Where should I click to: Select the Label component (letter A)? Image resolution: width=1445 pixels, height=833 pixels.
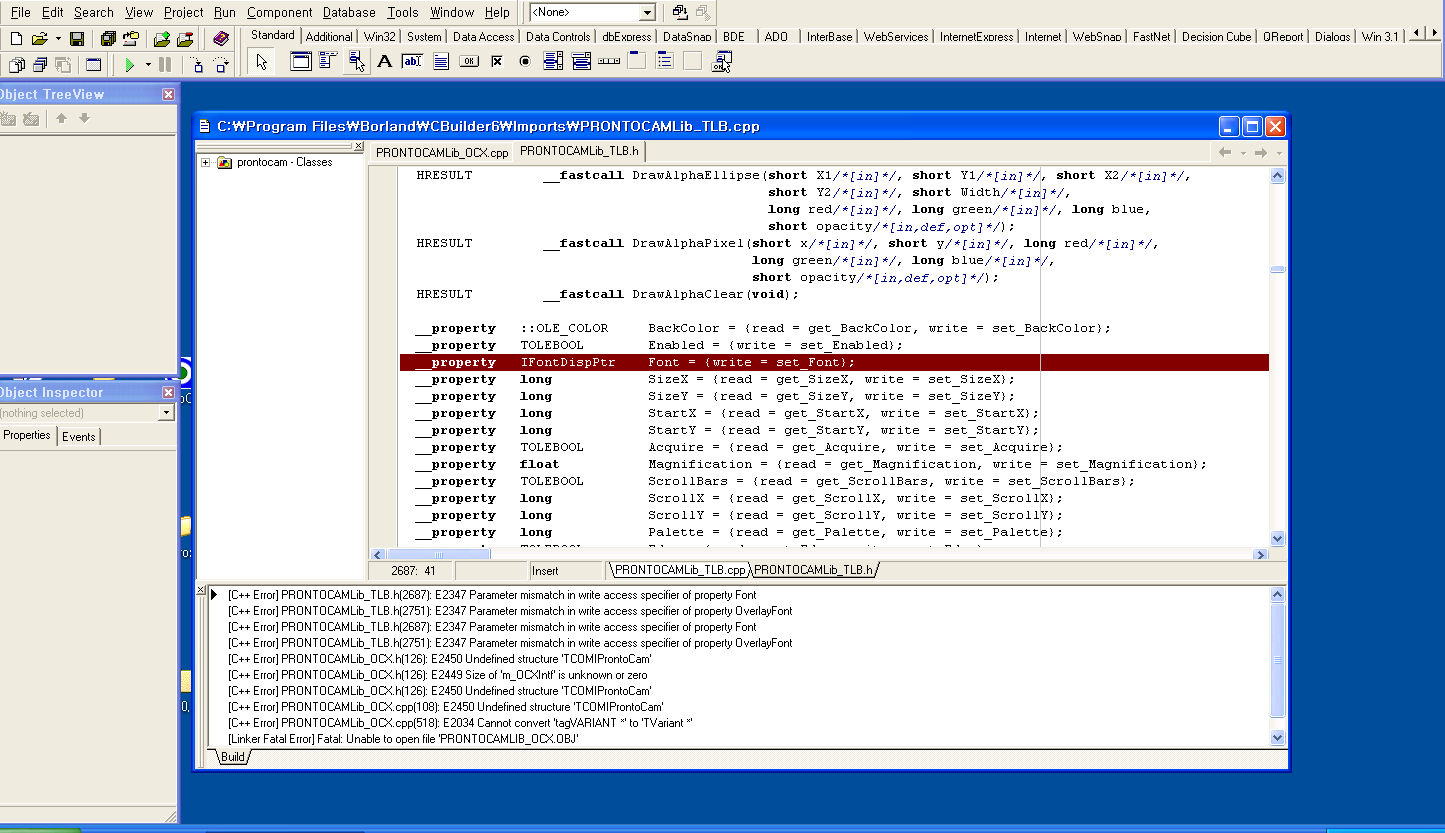click(384, 62)
